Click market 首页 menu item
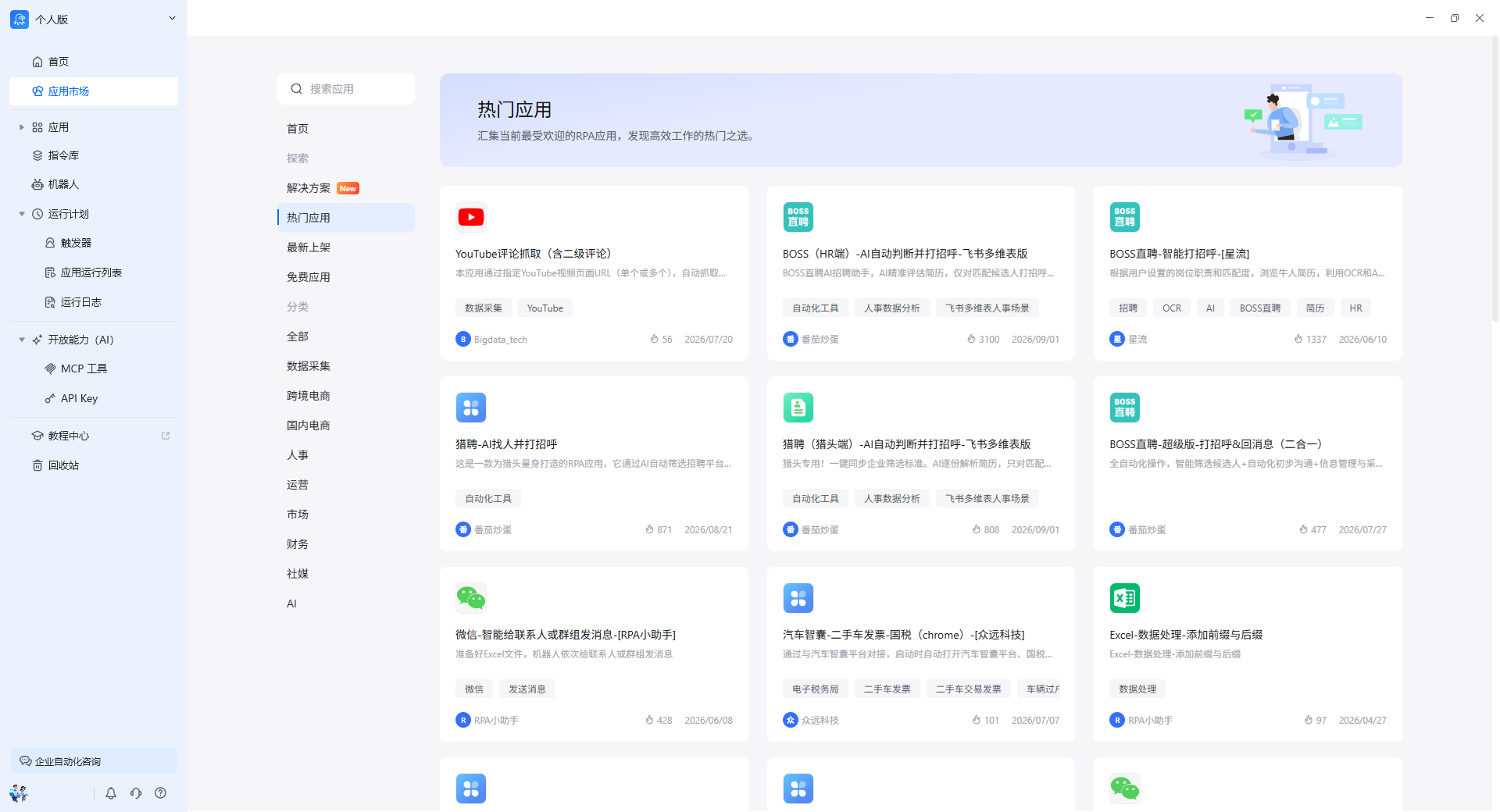 coord(346,129)
